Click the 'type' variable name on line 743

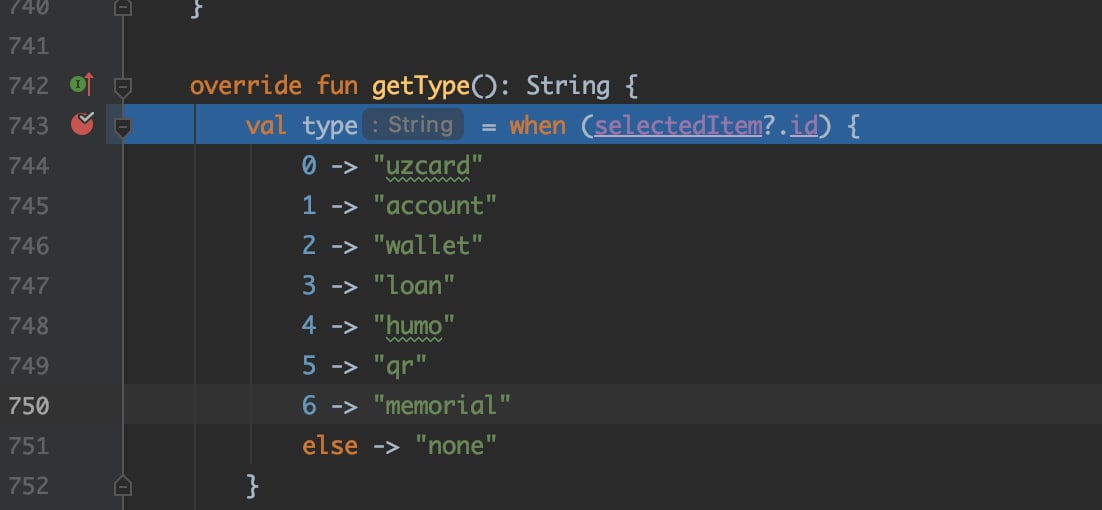coord(330,126)
